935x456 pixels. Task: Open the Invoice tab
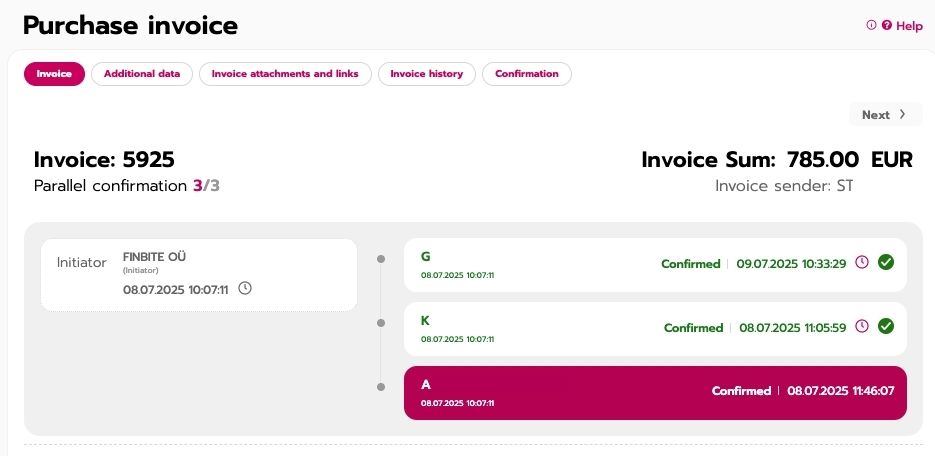54,74
